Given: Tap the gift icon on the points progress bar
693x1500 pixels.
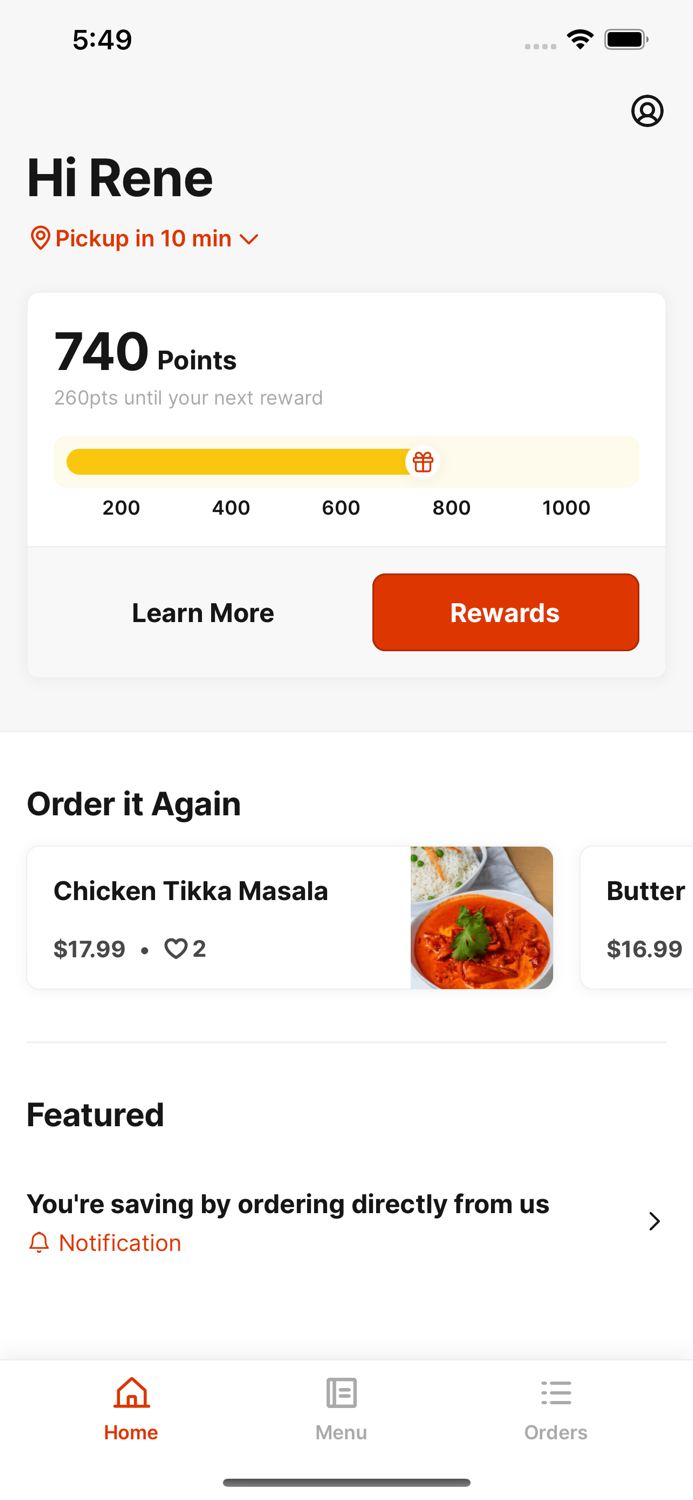Looking at the screenshot, I should [x=423, y=461].
